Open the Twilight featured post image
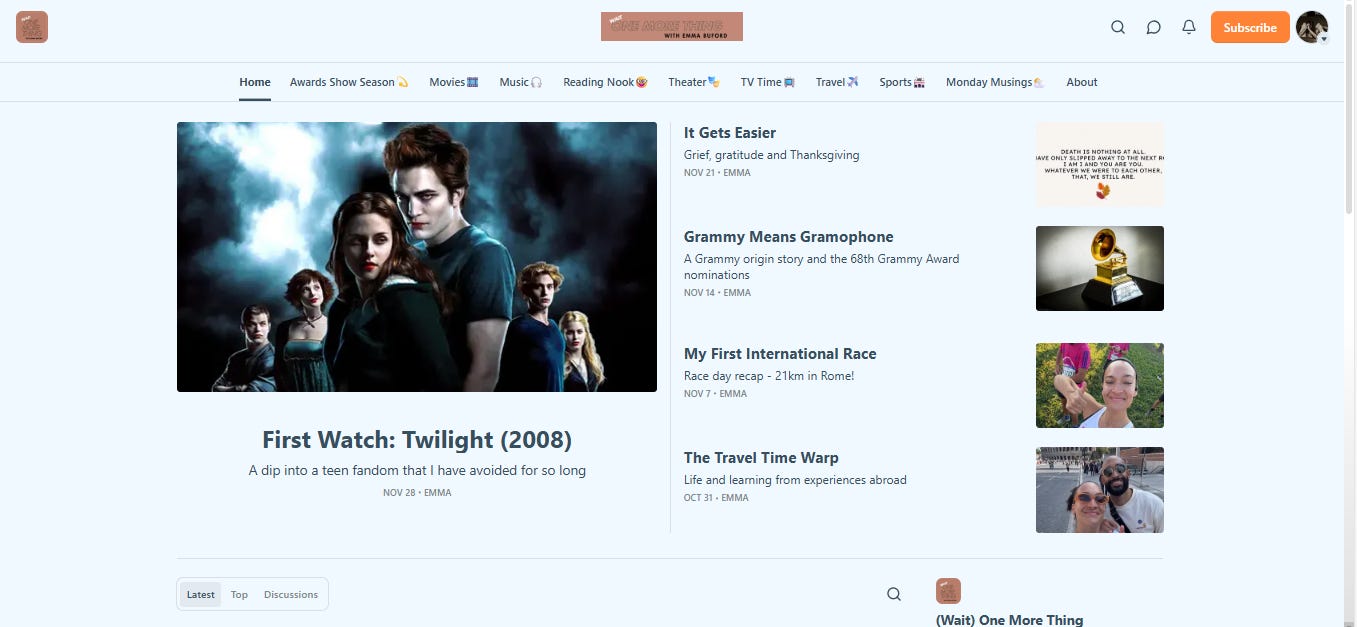The width and height of the screenshot is (1357, 627). pyautogui.click(x=417, y=257)
